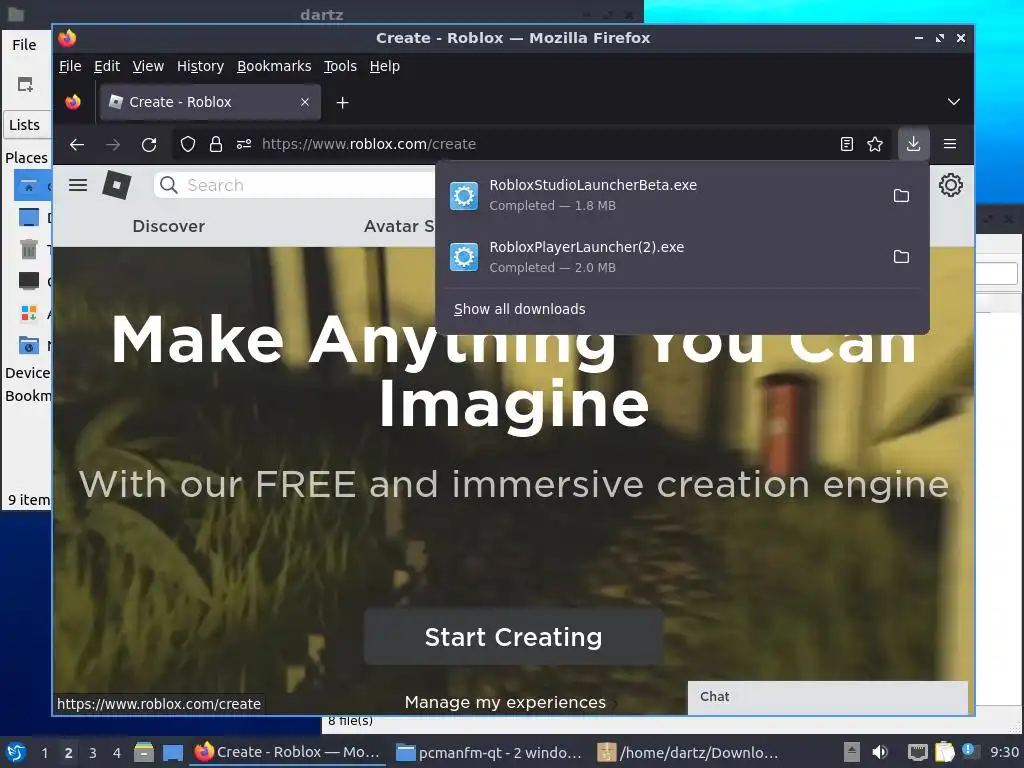
Task: Click the Firefox URL address text
Action: tap(368, 144)
